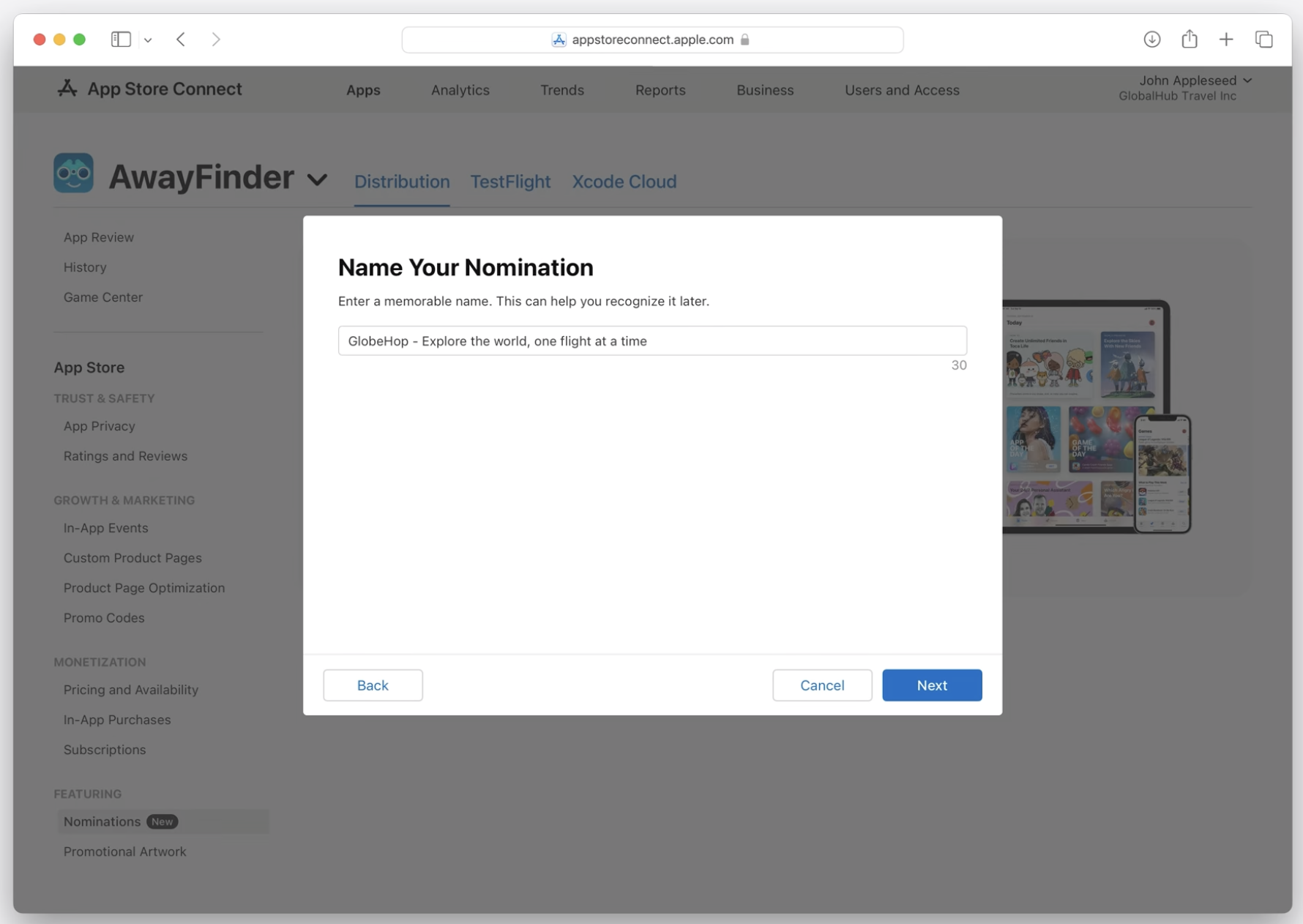Open In-App Events in the sidebar
Viewport: 1303px width, 924px height.
tap(106, 528)
